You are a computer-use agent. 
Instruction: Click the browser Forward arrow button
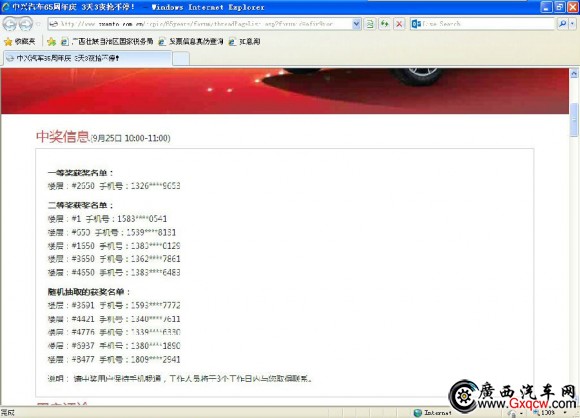click(26, 24)
